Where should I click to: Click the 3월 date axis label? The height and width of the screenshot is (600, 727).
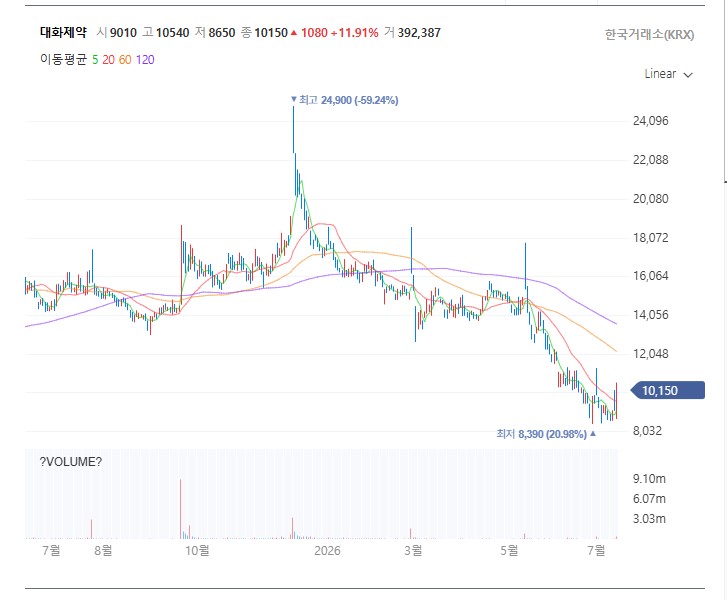coord(413,550)
